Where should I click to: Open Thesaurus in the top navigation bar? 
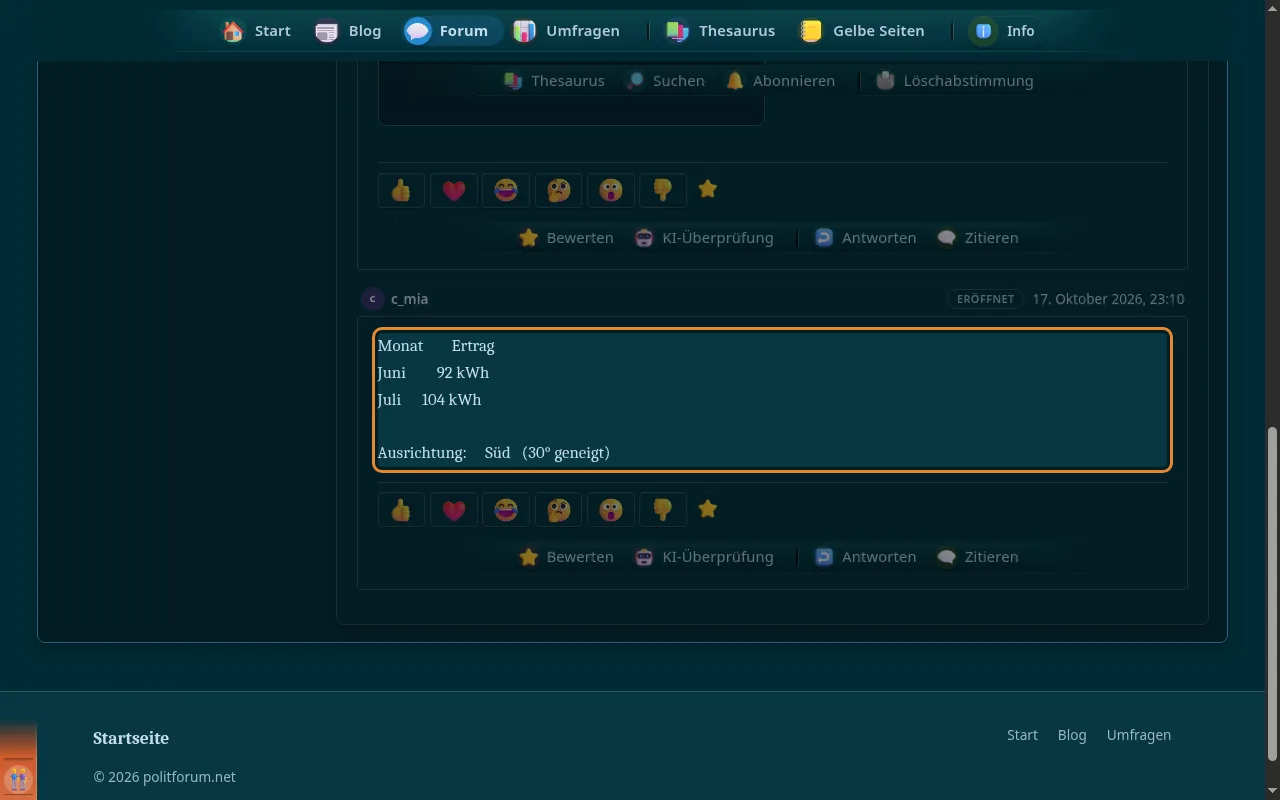point(720,31)
